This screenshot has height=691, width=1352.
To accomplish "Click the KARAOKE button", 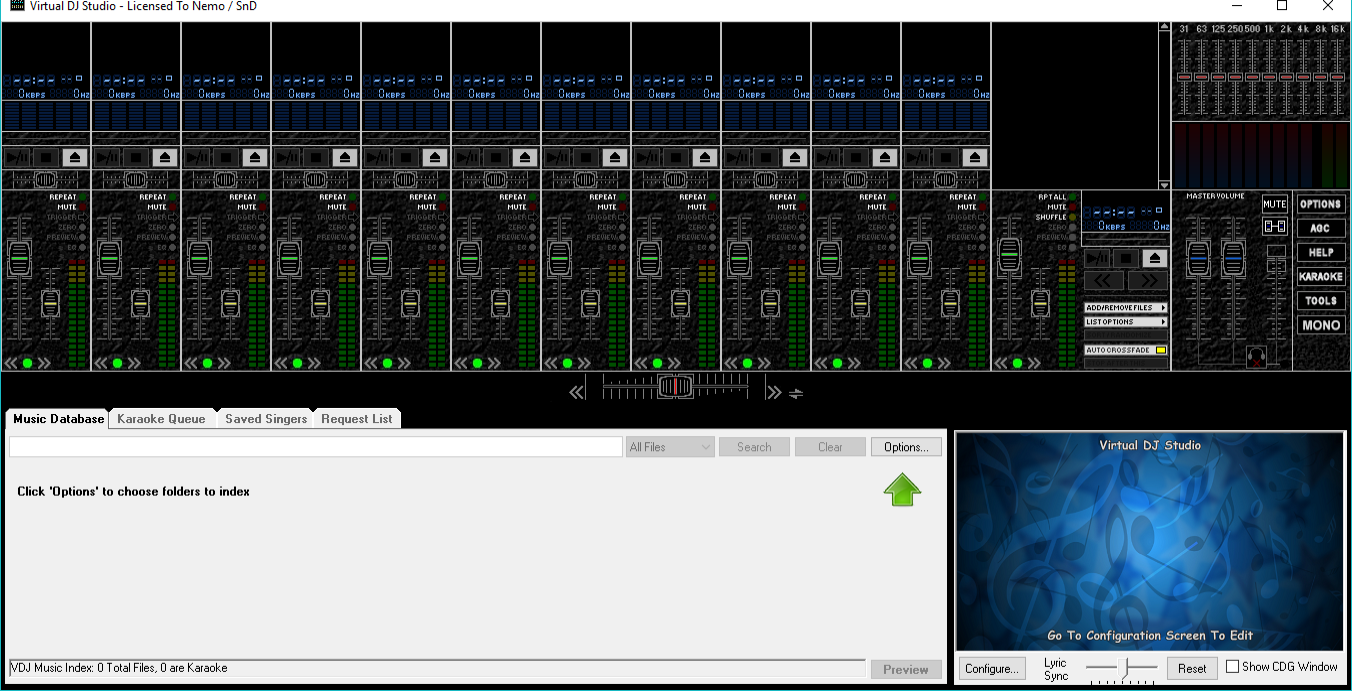I will point(1321,276).
